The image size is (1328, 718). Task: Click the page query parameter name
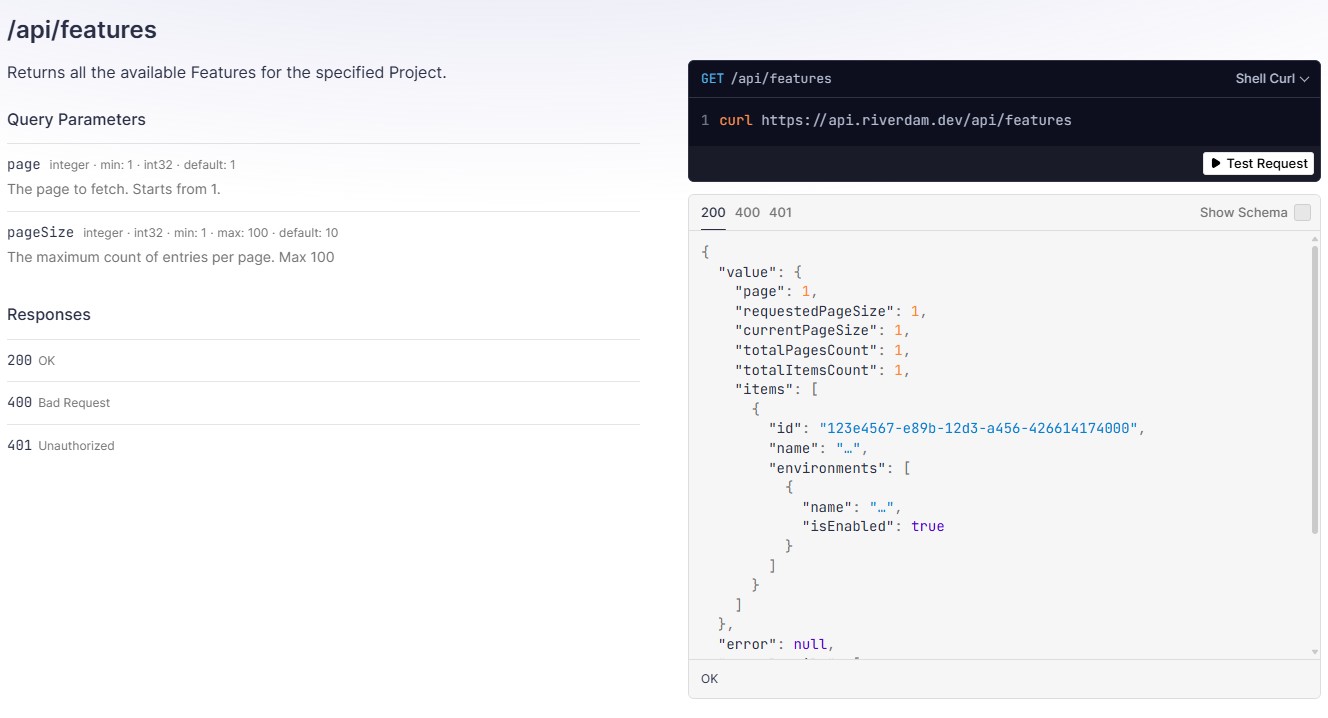click(x=24, y=164)
